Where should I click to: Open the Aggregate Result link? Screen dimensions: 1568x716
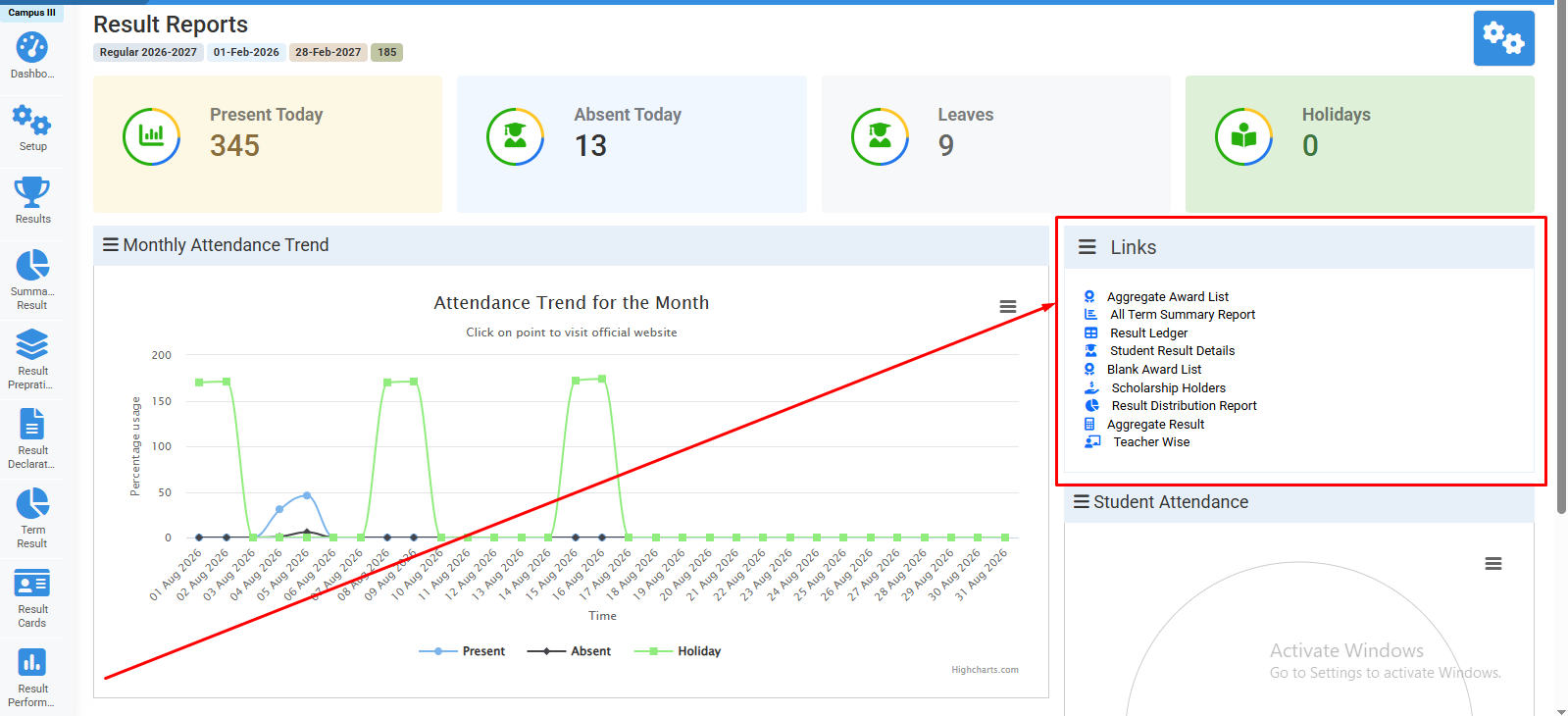point(1155,425)
